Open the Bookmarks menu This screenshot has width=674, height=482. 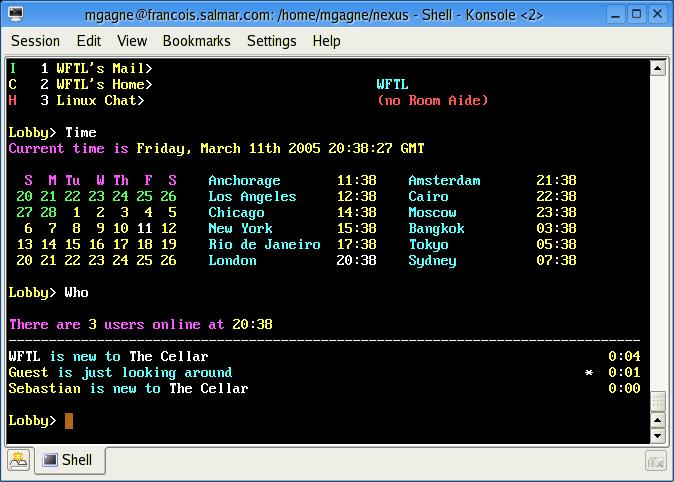point(197,41)
